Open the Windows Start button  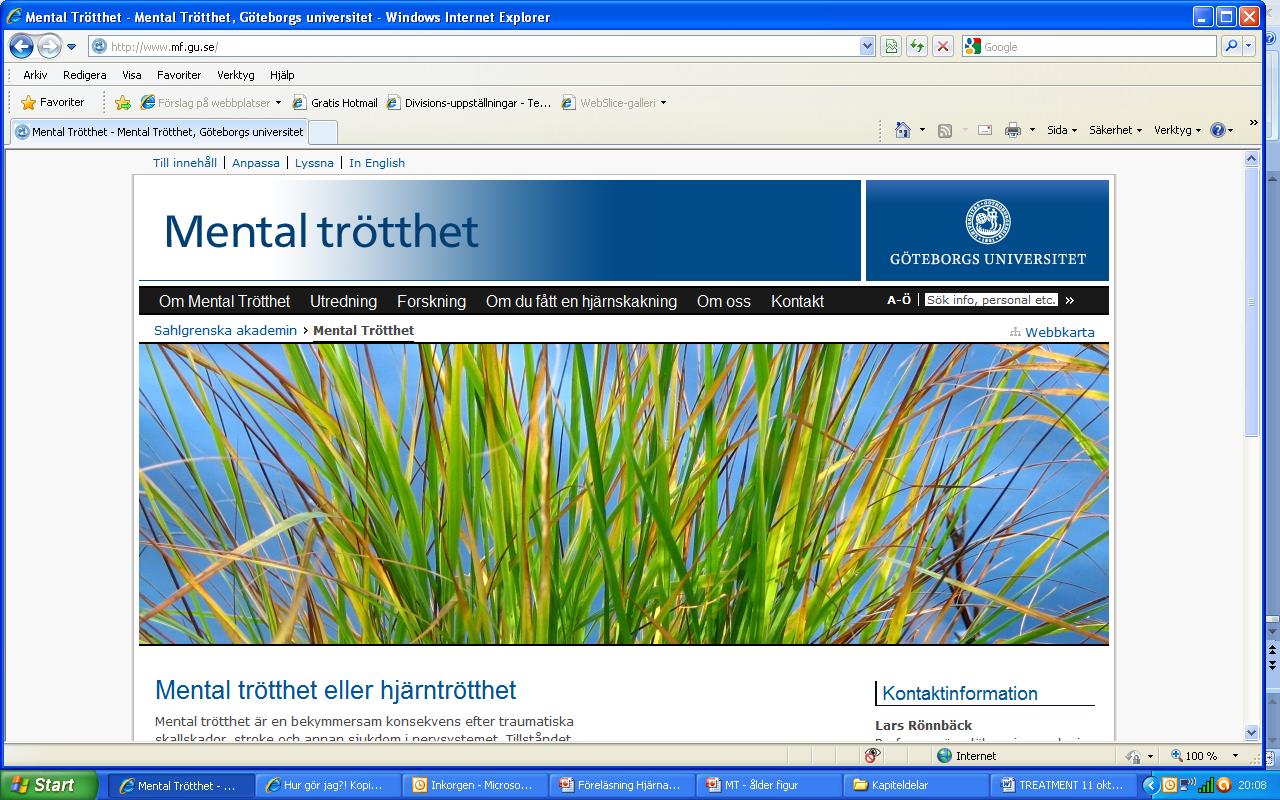pyautogui.click(x=49, y=785)
